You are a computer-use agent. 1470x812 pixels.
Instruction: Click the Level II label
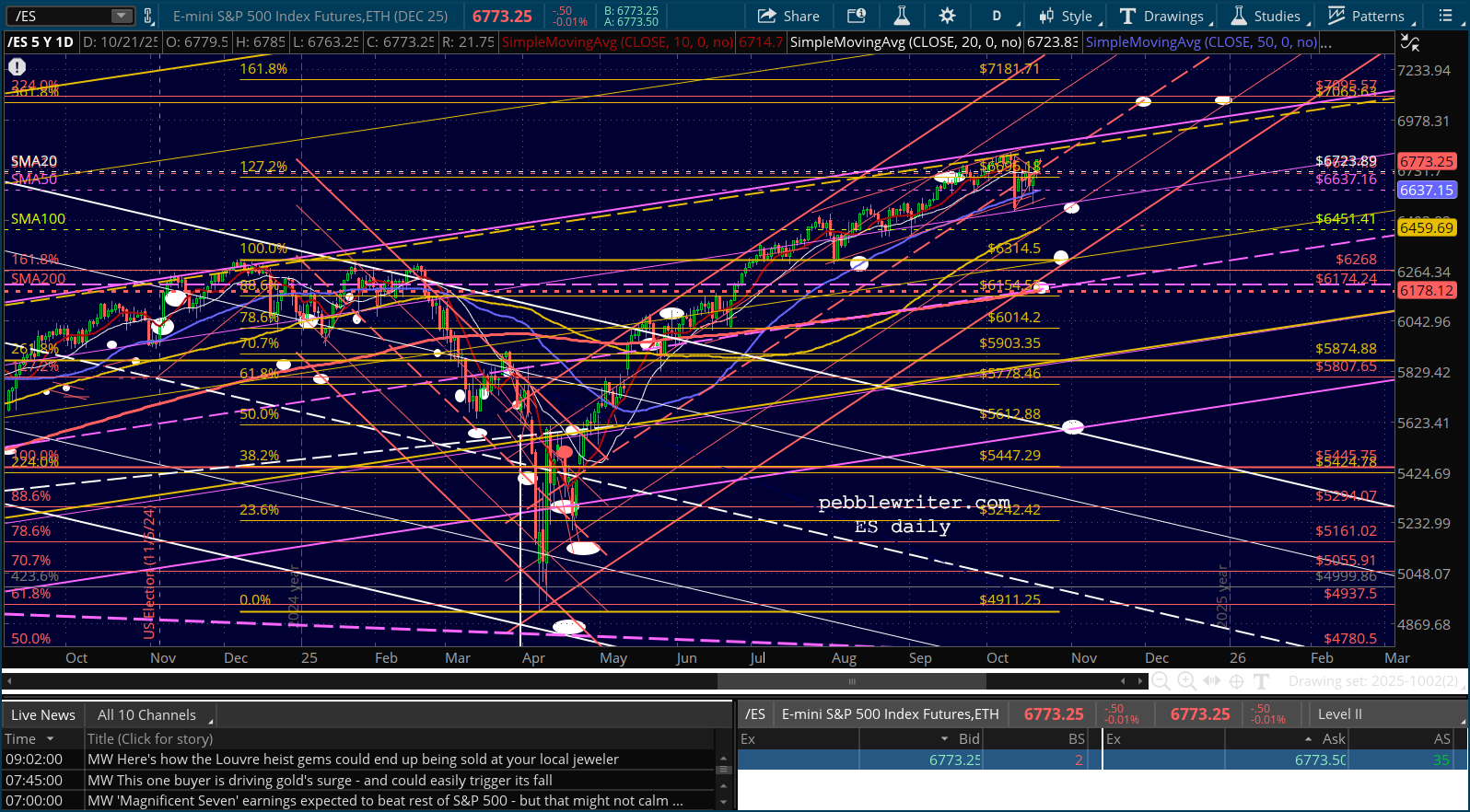(x=1340, y=713)
